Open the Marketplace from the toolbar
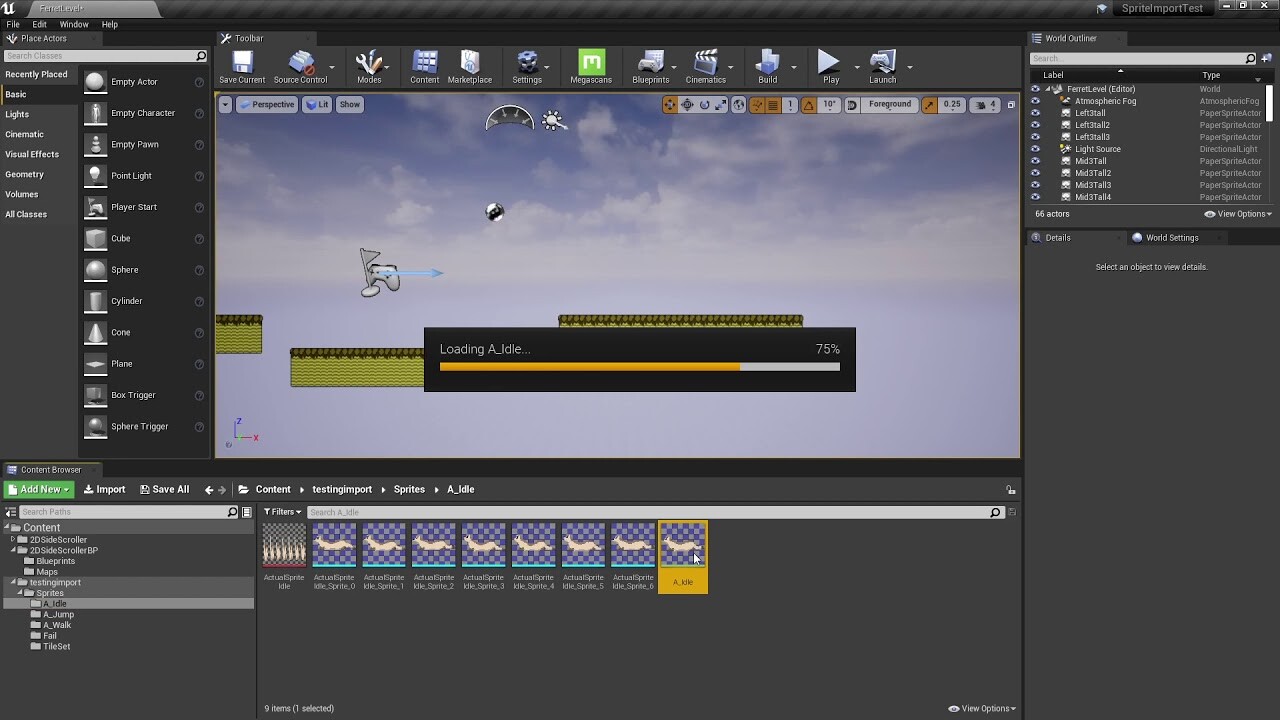The height and width of the screenshot is (720, 1280). [x=470, y=62]
